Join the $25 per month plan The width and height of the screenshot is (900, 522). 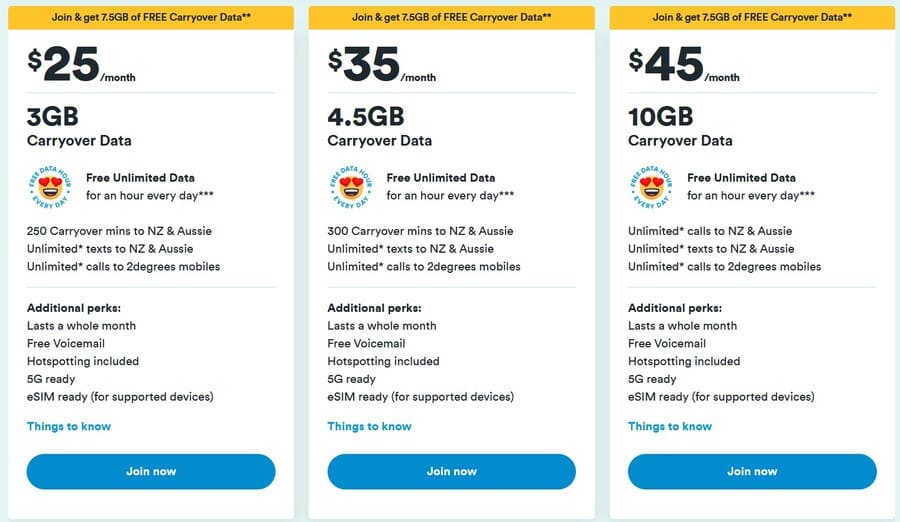tap(151, 471)
